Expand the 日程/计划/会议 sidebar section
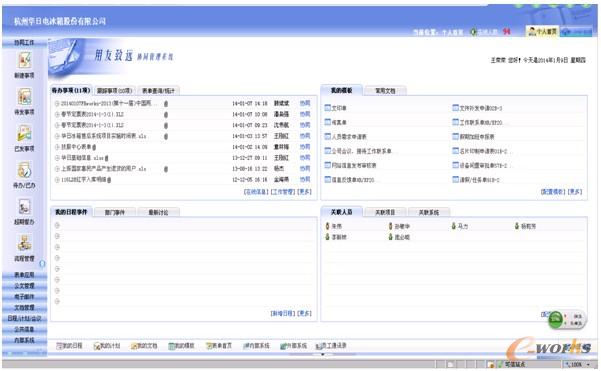 click(x=24, y=318)
